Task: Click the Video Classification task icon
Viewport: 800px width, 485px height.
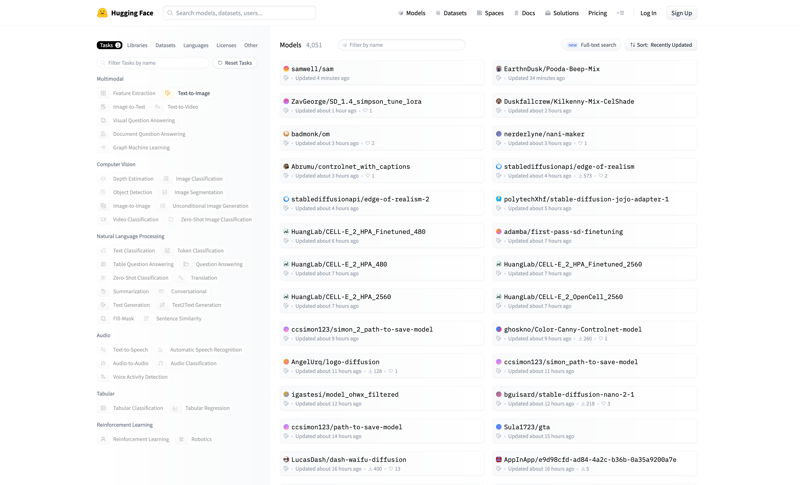Action: click(103, 220)
